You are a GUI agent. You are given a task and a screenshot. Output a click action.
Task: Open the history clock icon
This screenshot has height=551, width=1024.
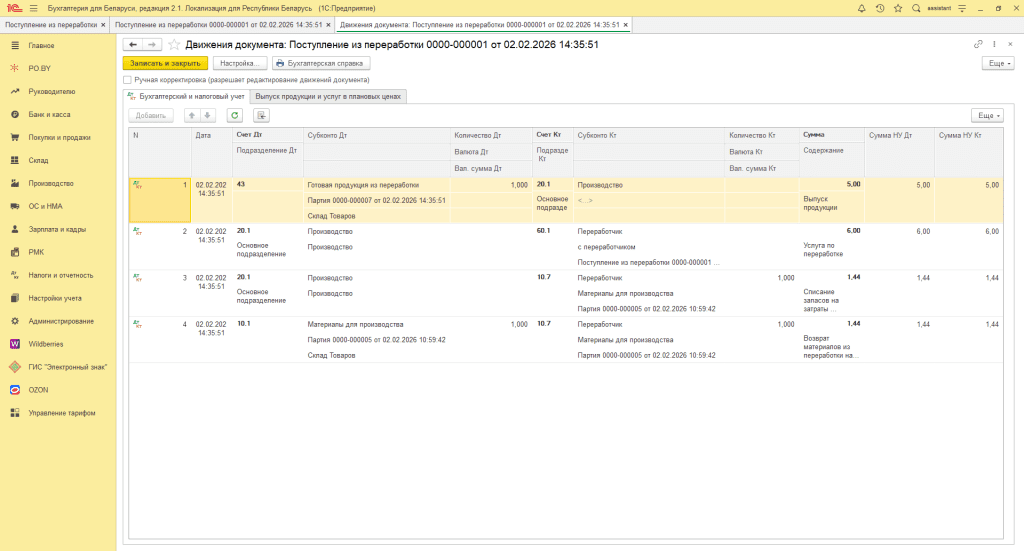(880, 8)
